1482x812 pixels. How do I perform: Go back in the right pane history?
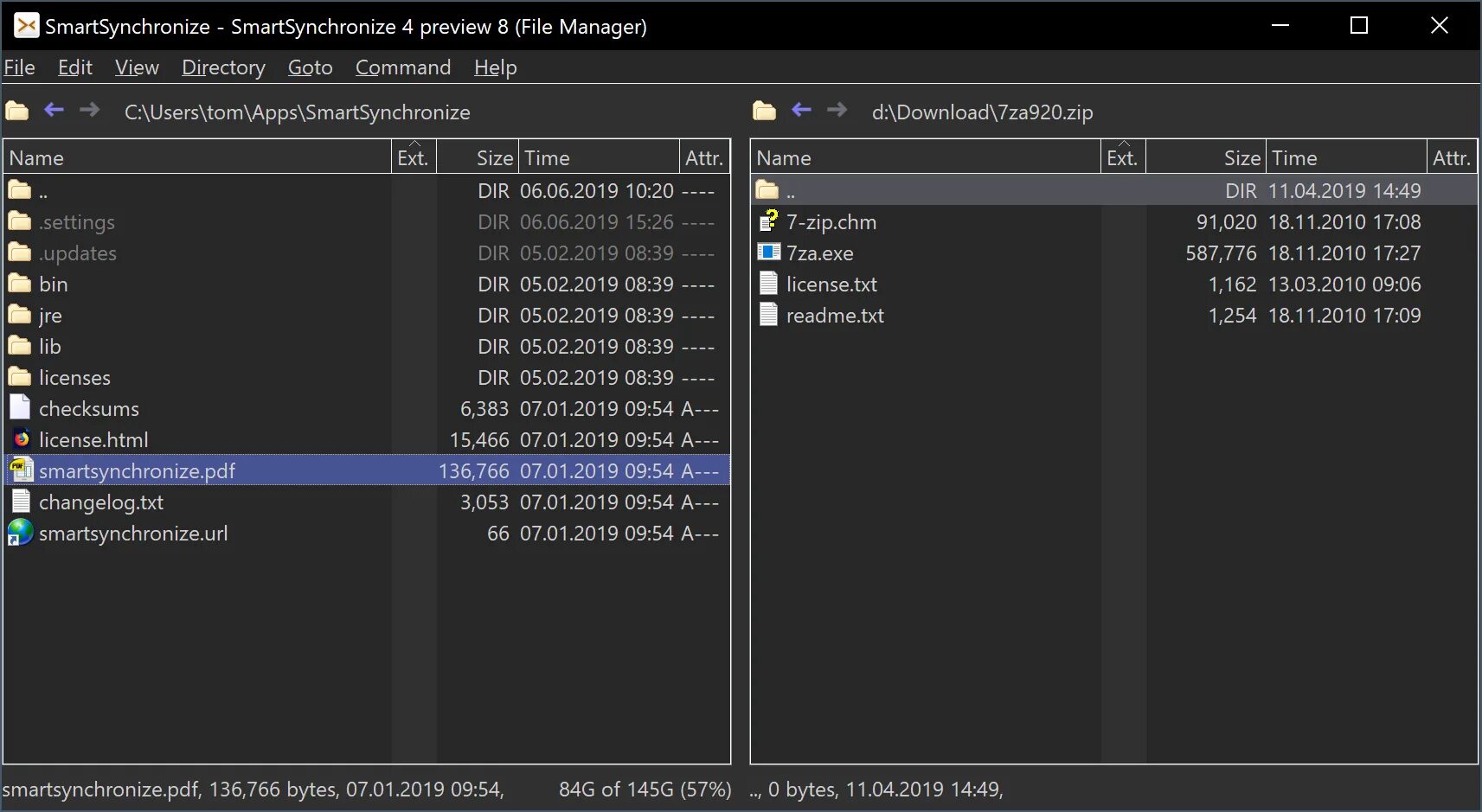(x=802, y=110)
